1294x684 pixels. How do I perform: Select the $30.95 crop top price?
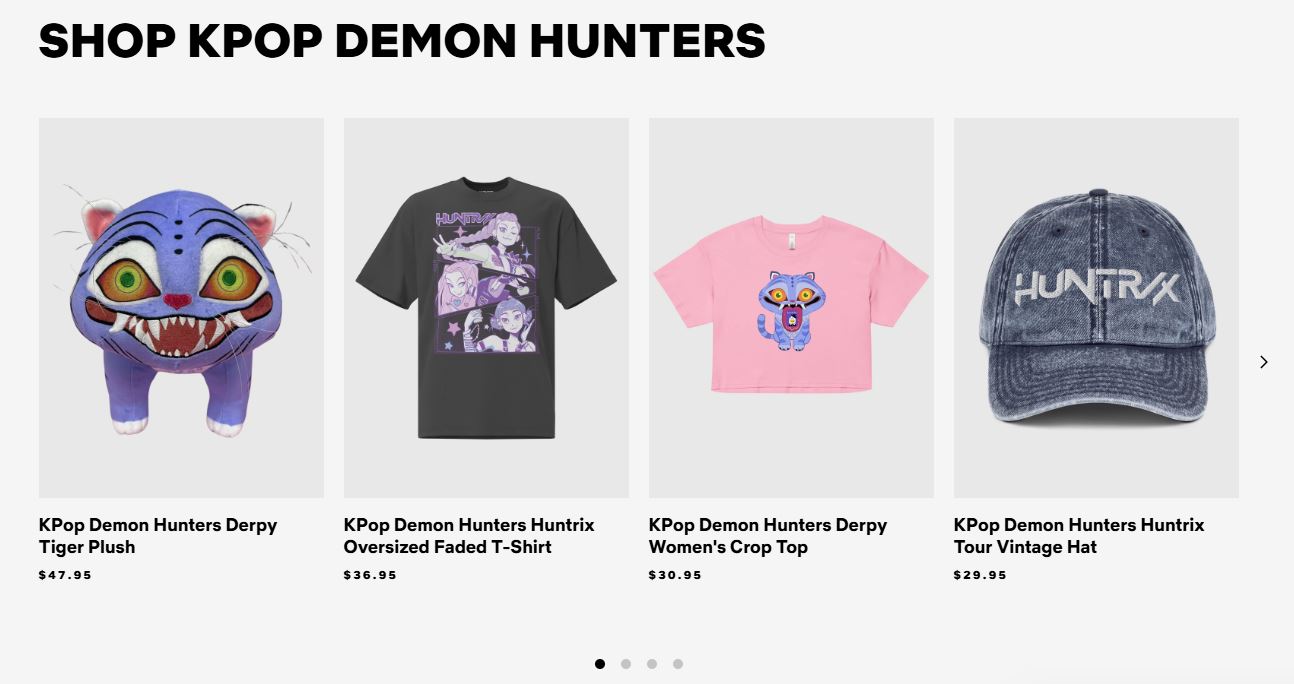675,575
